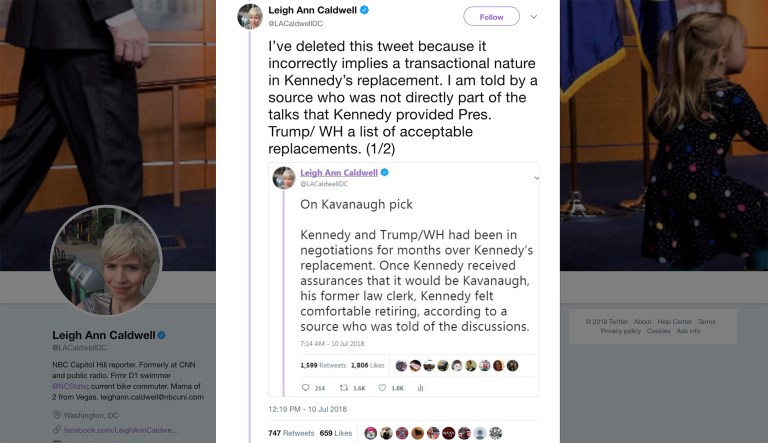Expand quoted tweet's caret menu
This screenshot has height=443, width=768.
(x=537, y=177)
